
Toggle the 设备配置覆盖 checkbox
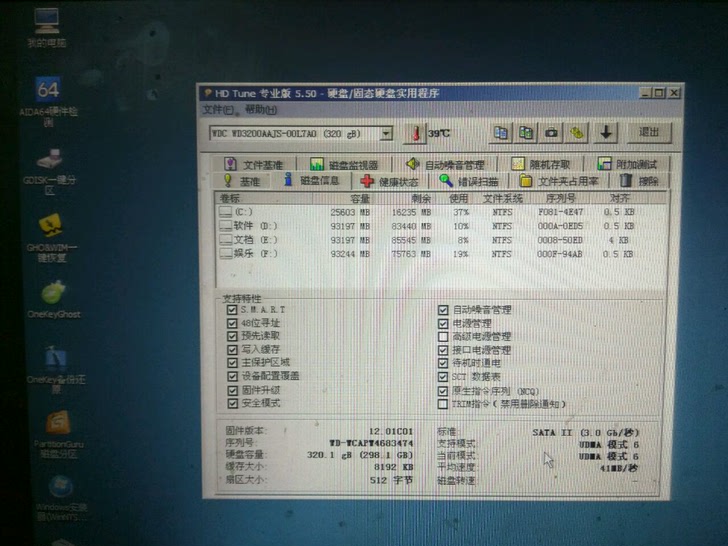[x=232, y=376]
